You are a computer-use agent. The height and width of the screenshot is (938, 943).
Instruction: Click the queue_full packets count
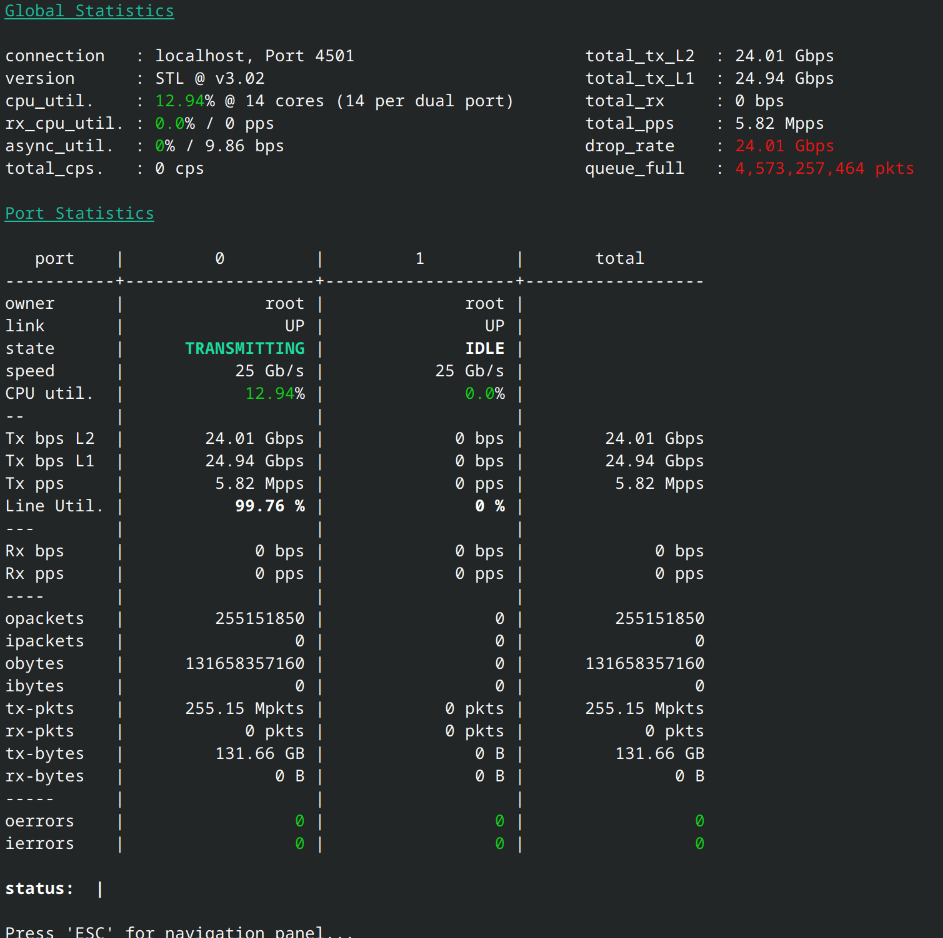pyautogui.click(x=825, y=168)
